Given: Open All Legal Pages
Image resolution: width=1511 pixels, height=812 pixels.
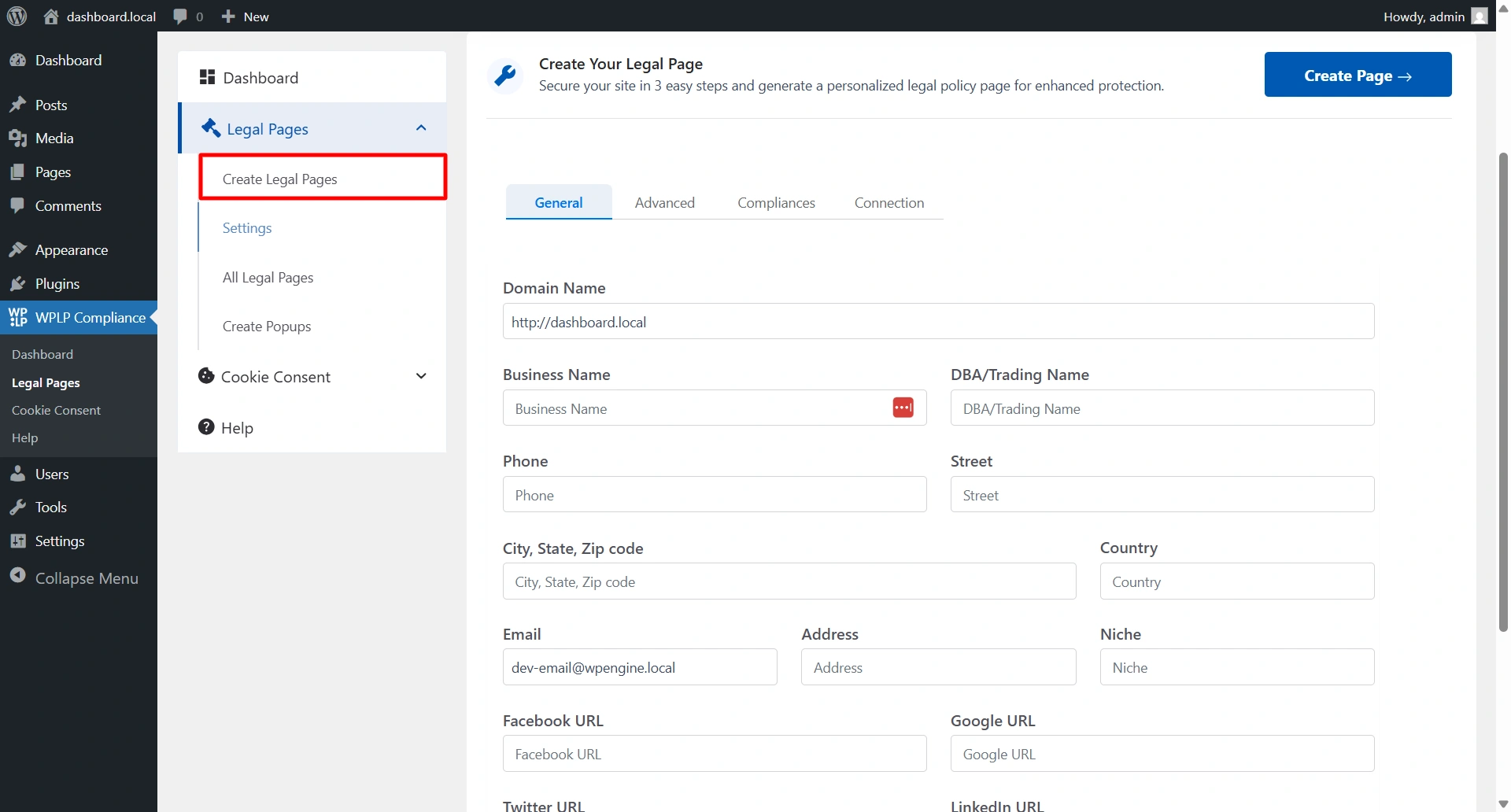Looking at the screenshot, I should 268,277.
